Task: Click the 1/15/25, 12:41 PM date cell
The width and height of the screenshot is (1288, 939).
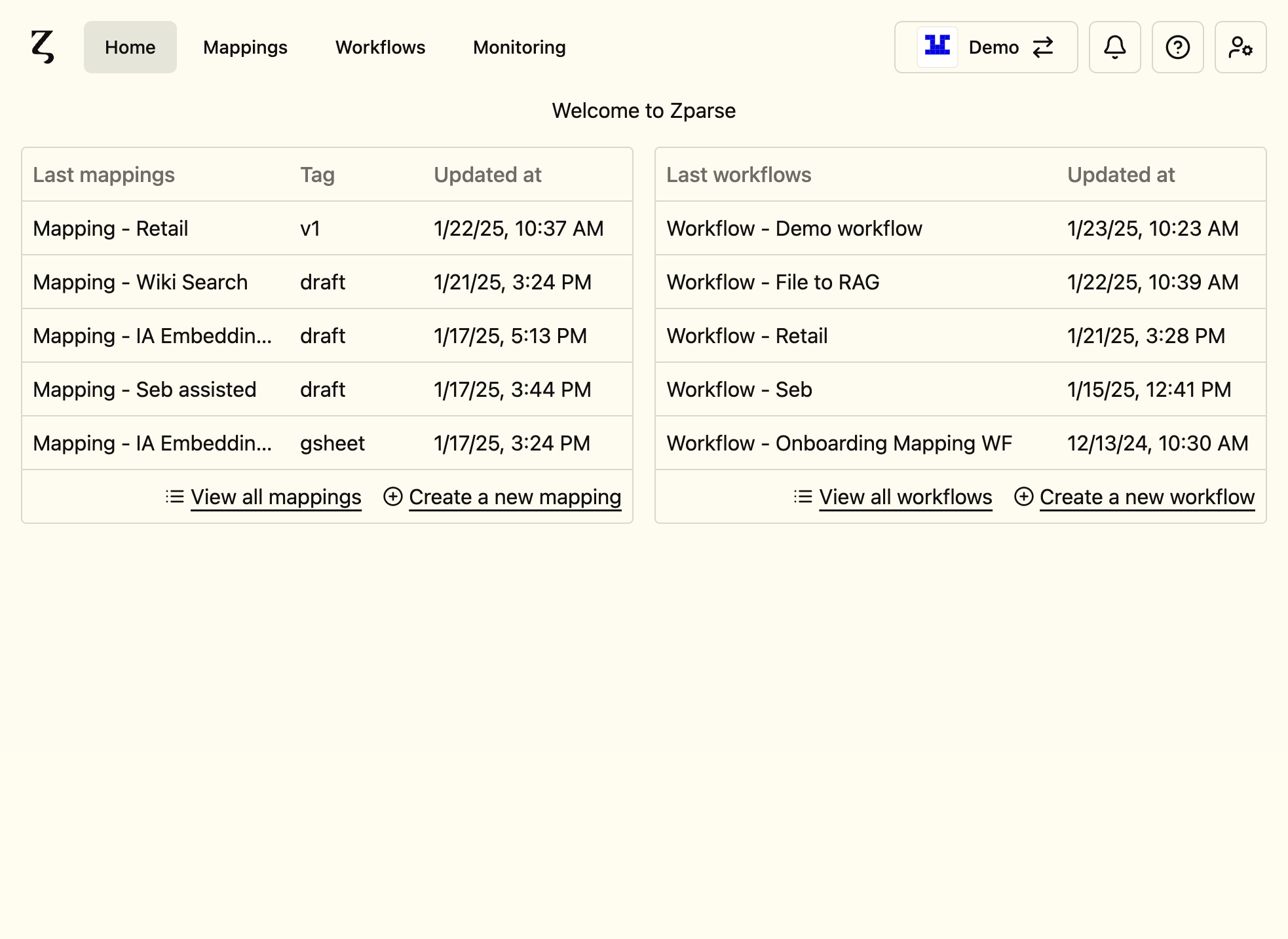Action: [x=1149, y=390]
